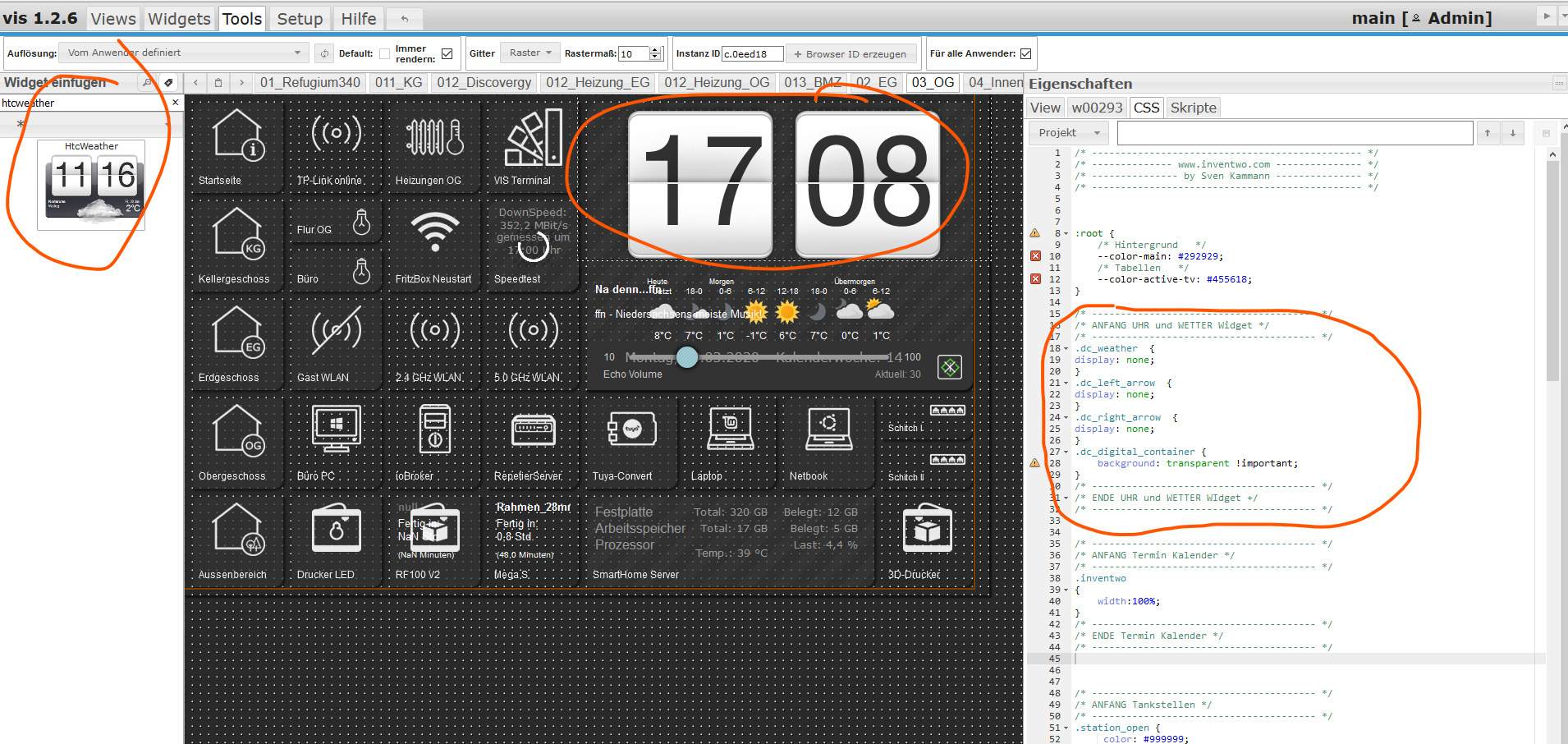The image size is (1568, 744).
Task: Open the Raster grid dropdown
Action: tap(530, 53)
